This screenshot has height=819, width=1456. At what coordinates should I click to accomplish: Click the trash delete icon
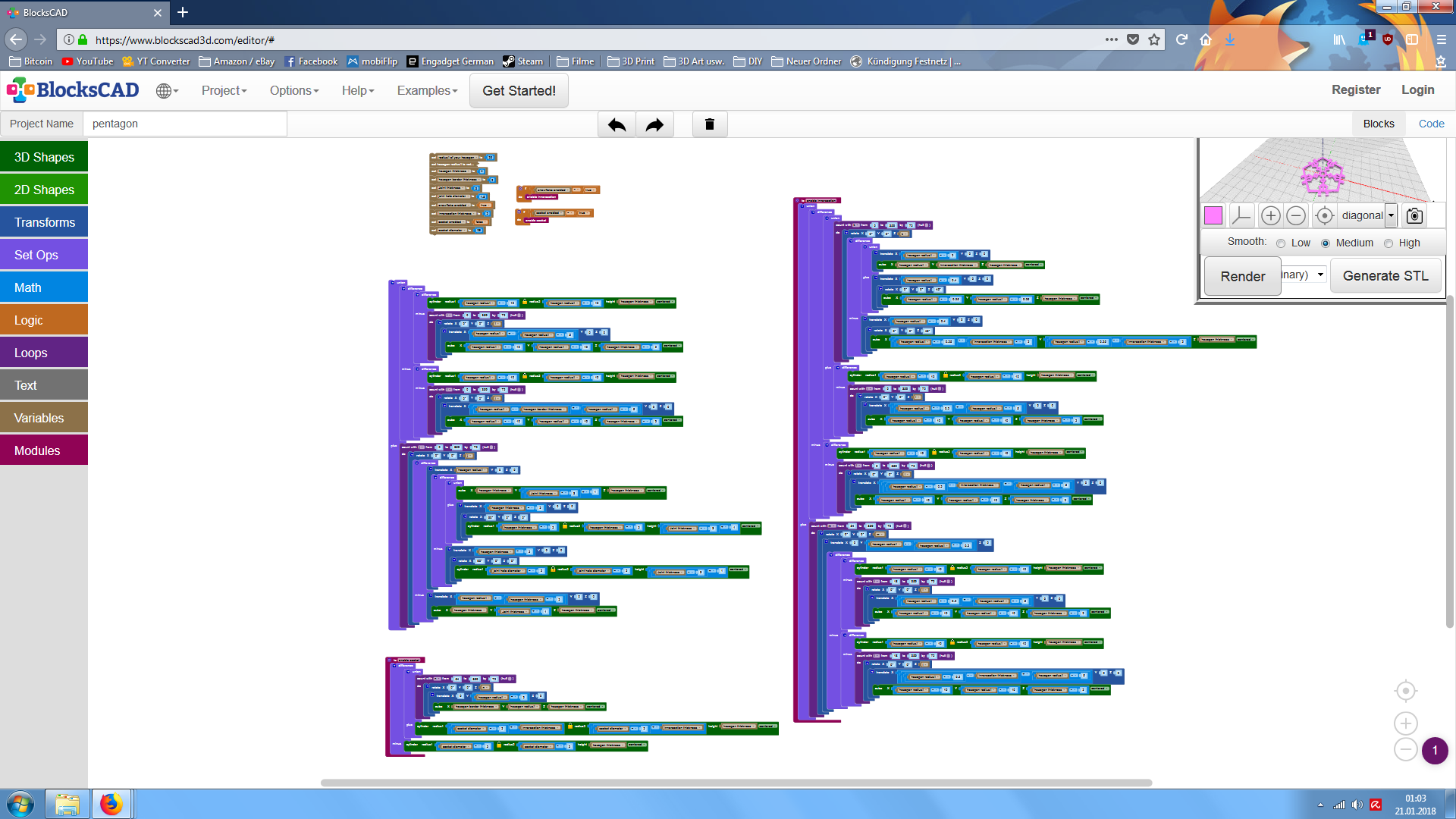[x=710, y=124]
